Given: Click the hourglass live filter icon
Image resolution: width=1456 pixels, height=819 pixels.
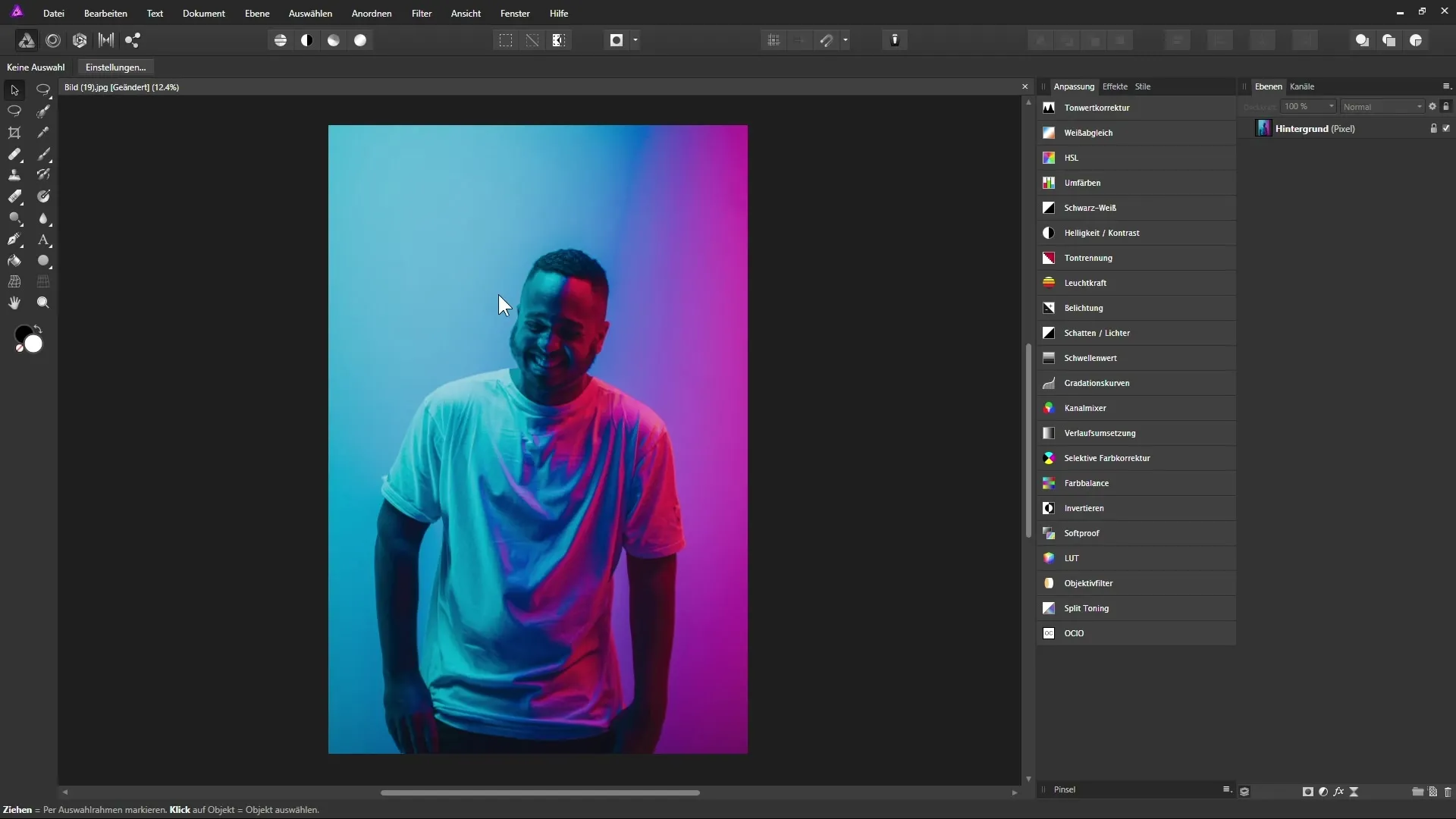Looking at the screenshot, I should point(1354,792).
